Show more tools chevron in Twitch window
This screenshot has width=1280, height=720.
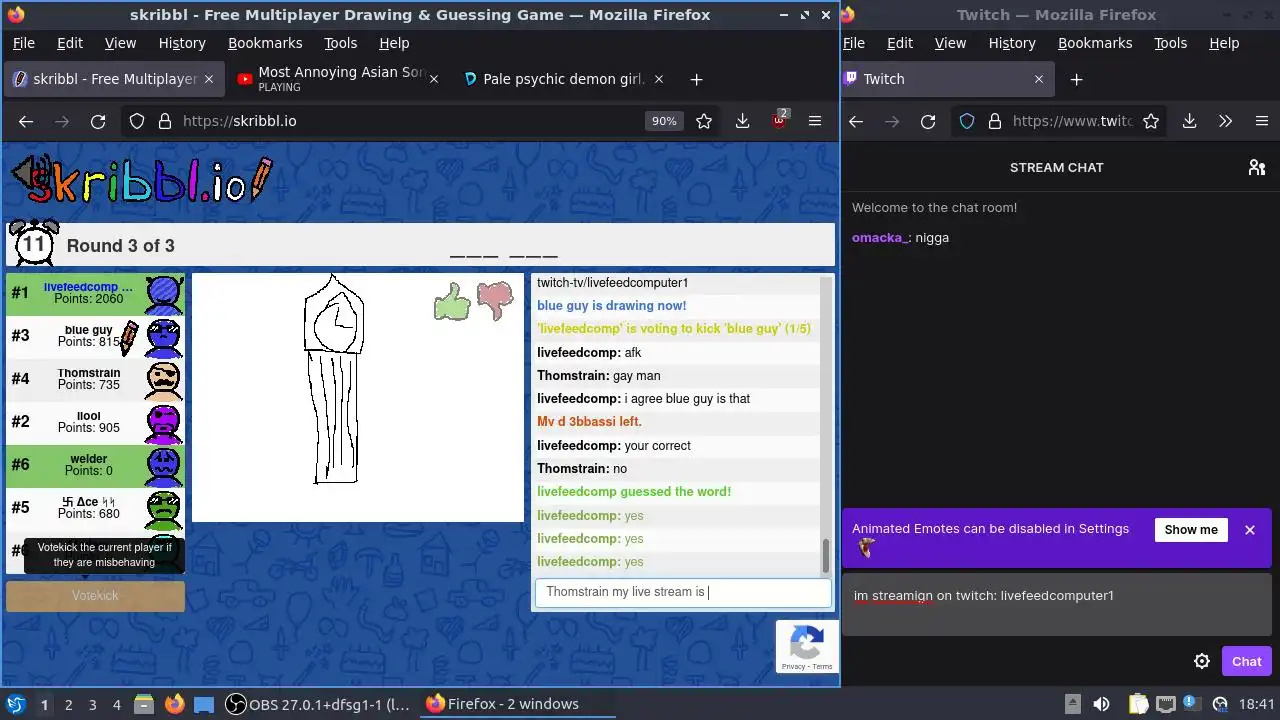click(x=1225, y=121)
